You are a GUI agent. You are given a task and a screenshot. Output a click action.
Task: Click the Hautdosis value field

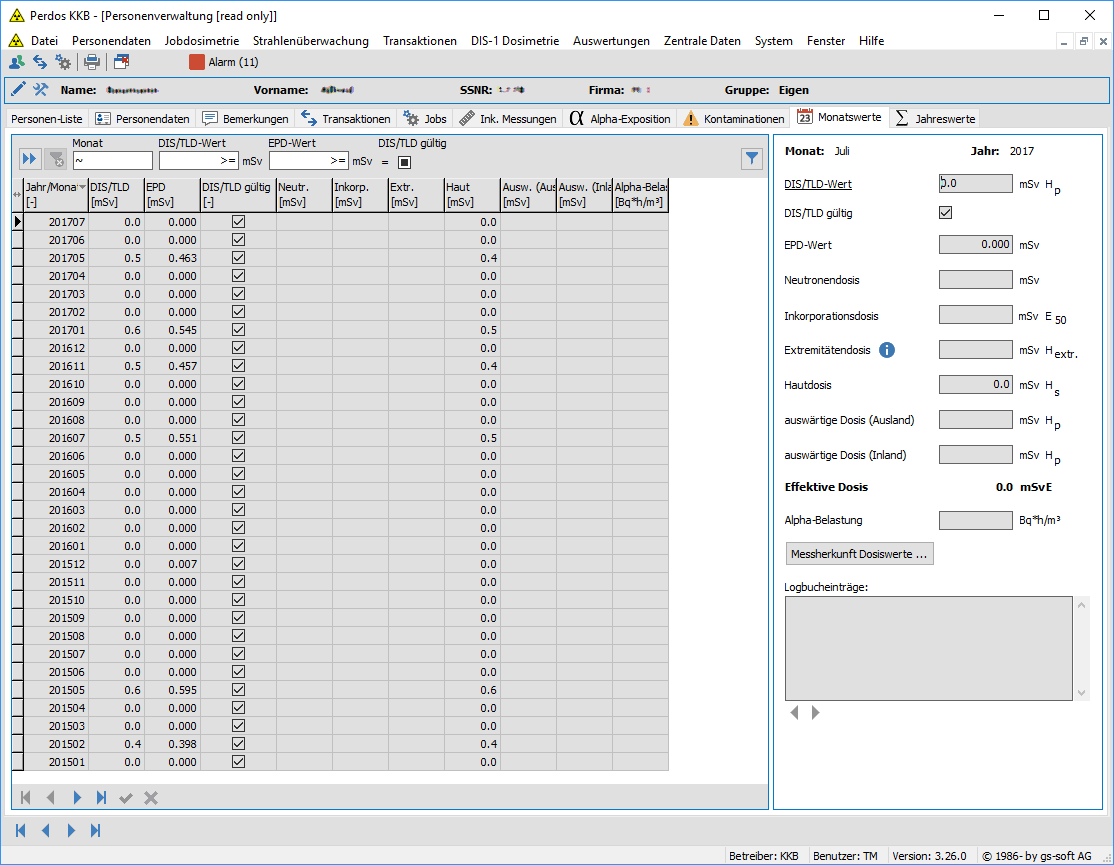pos(975,384)
